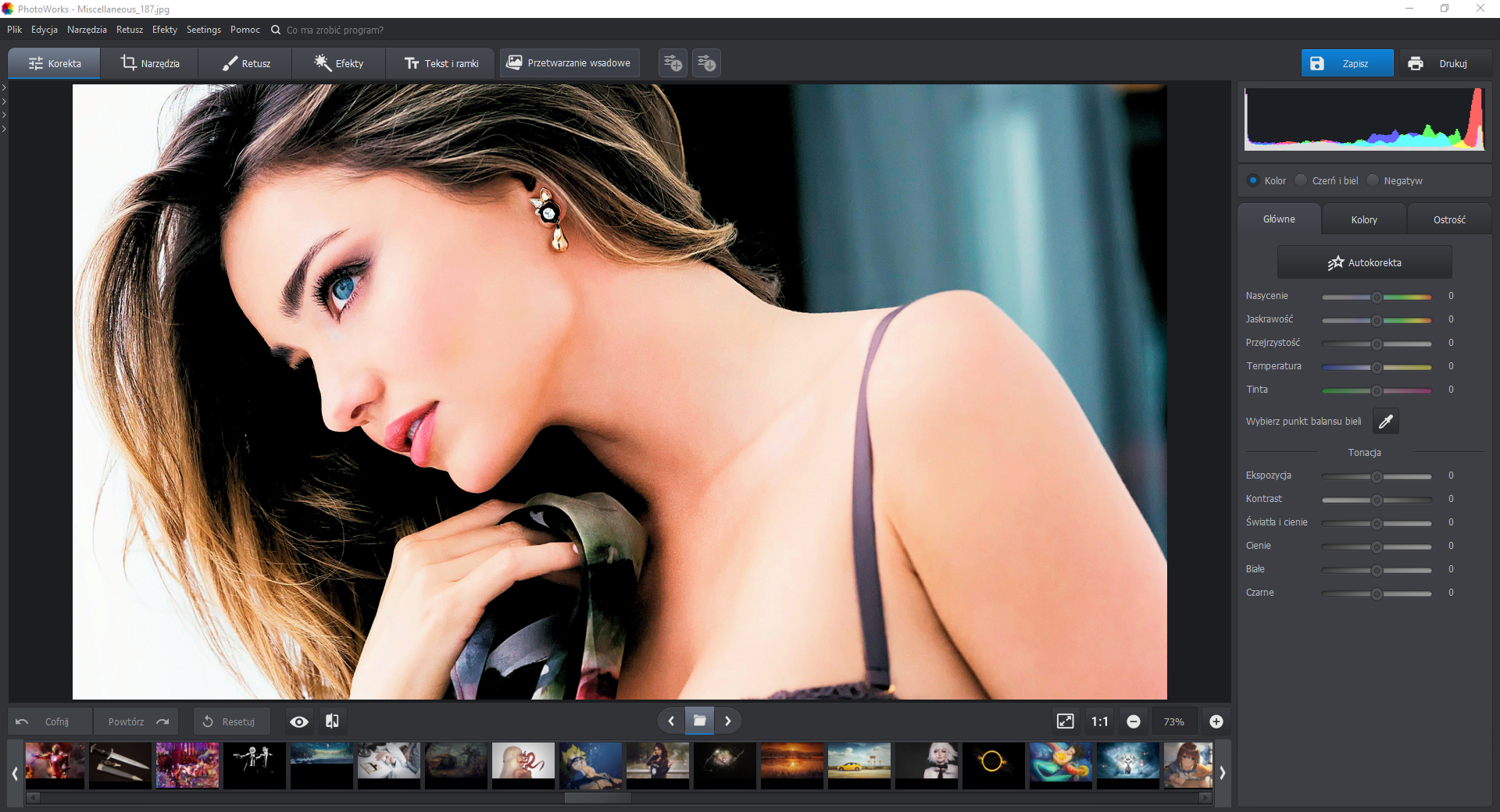1500x812 pixels.
Task: Click the add preset sliders icon
Action: [673, 63]
